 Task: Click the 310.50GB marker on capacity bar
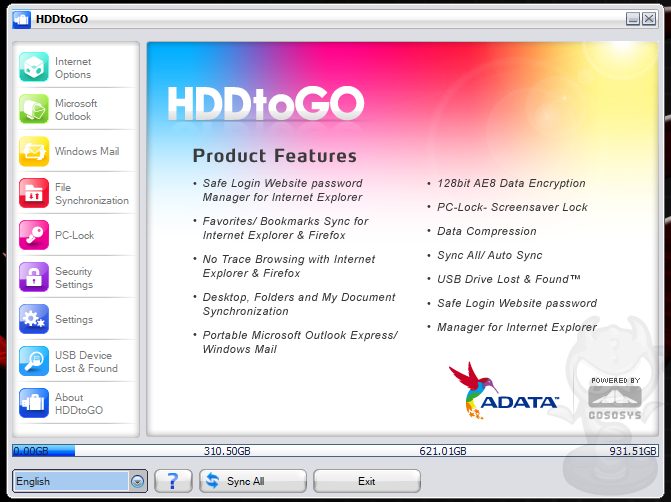[227, 451]
